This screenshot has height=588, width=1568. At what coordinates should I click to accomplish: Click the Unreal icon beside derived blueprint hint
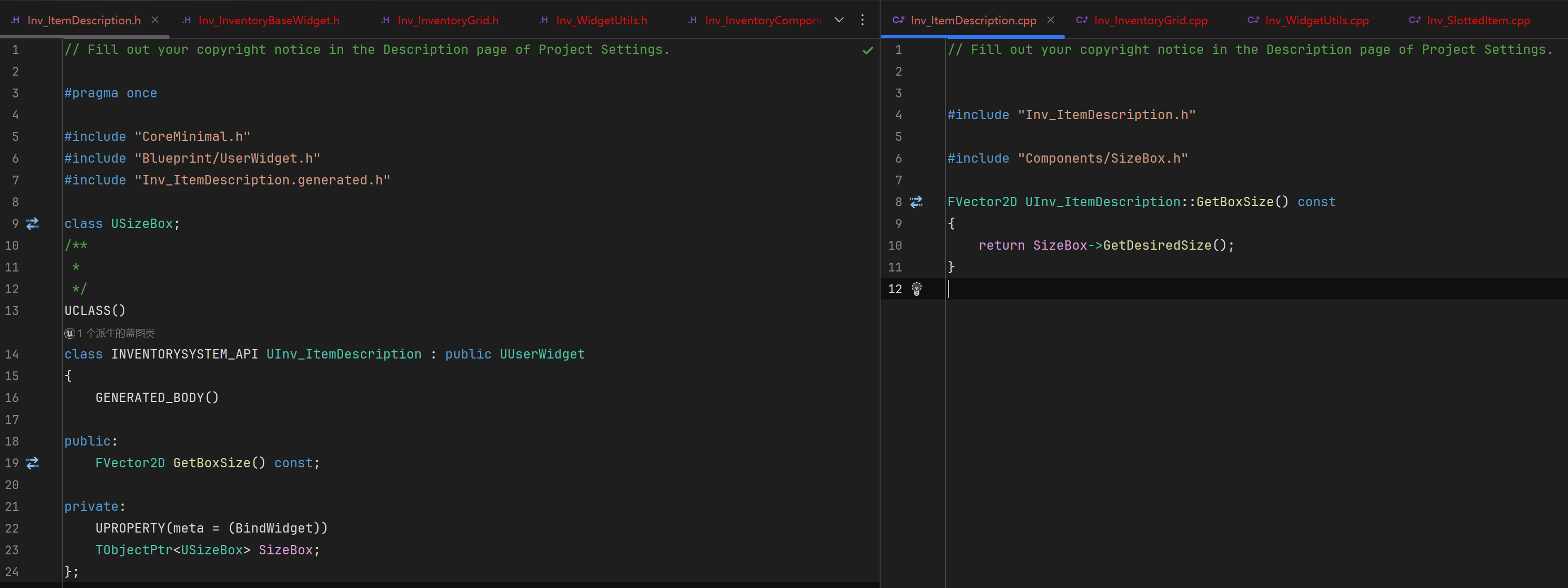pyautogui.click(x=69, y=333)
